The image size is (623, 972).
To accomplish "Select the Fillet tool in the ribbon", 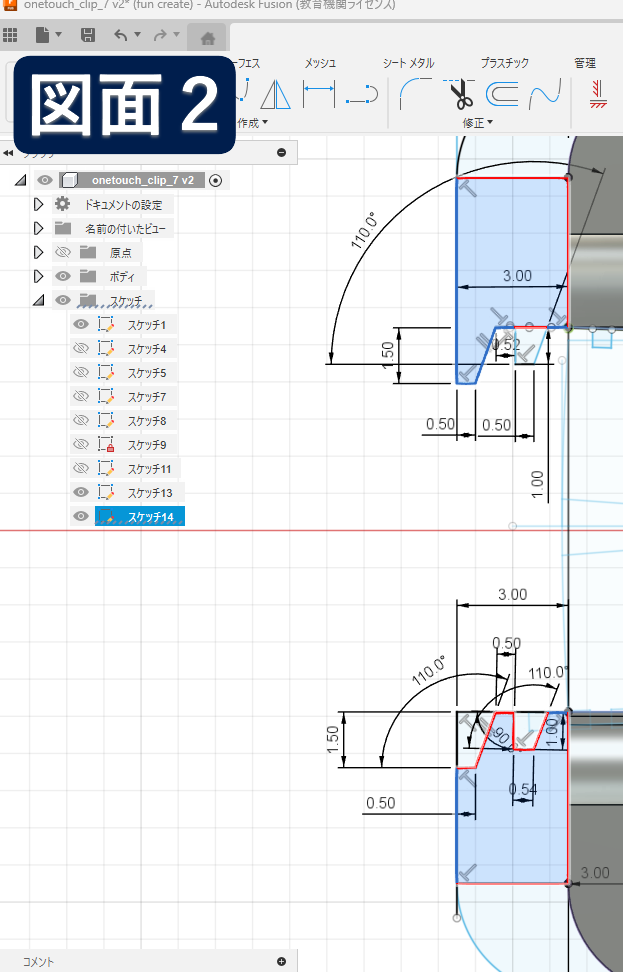I will click(413, 95).
